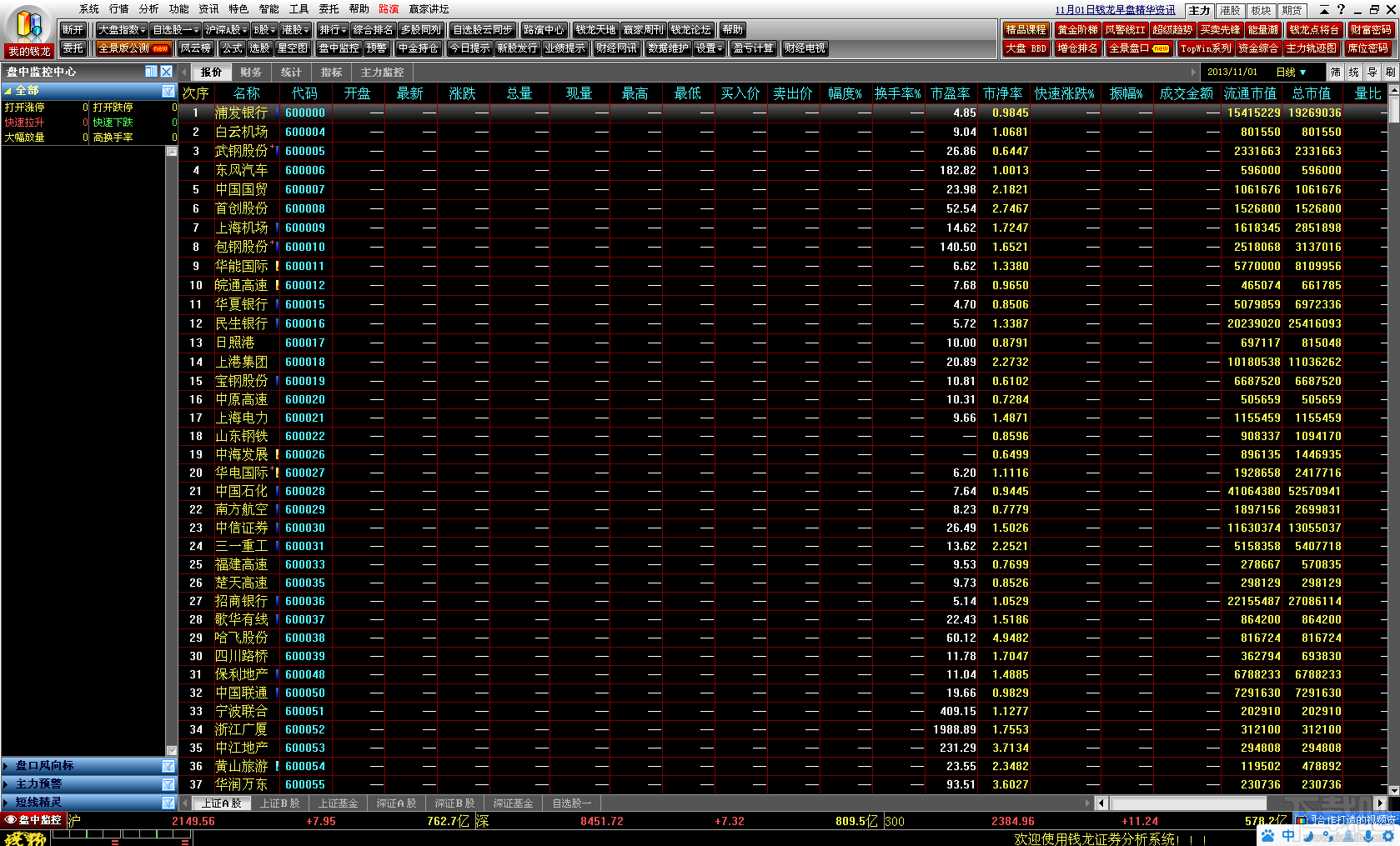This screenshot has height=846, width=1400.
Task: Expand the 短线精灵 section
Action: [x=8, y=803]
